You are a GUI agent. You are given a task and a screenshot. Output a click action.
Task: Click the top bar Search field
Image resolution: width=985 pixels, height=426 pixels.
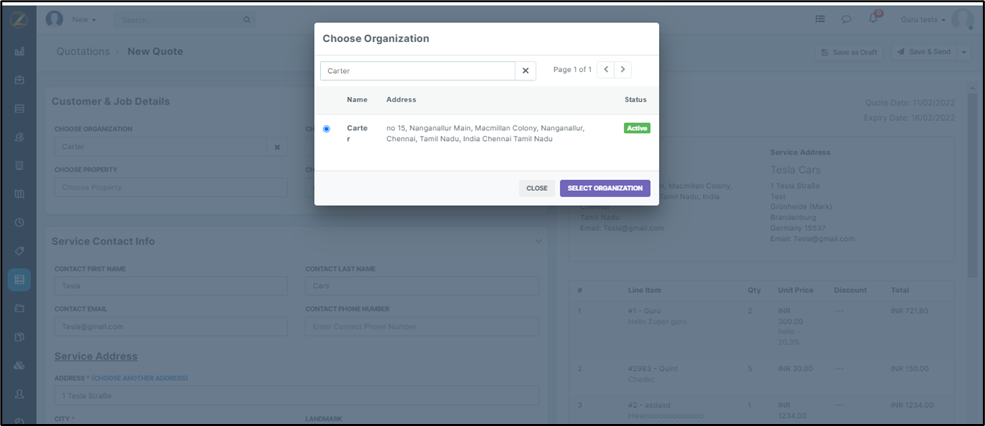pos(178,20)
